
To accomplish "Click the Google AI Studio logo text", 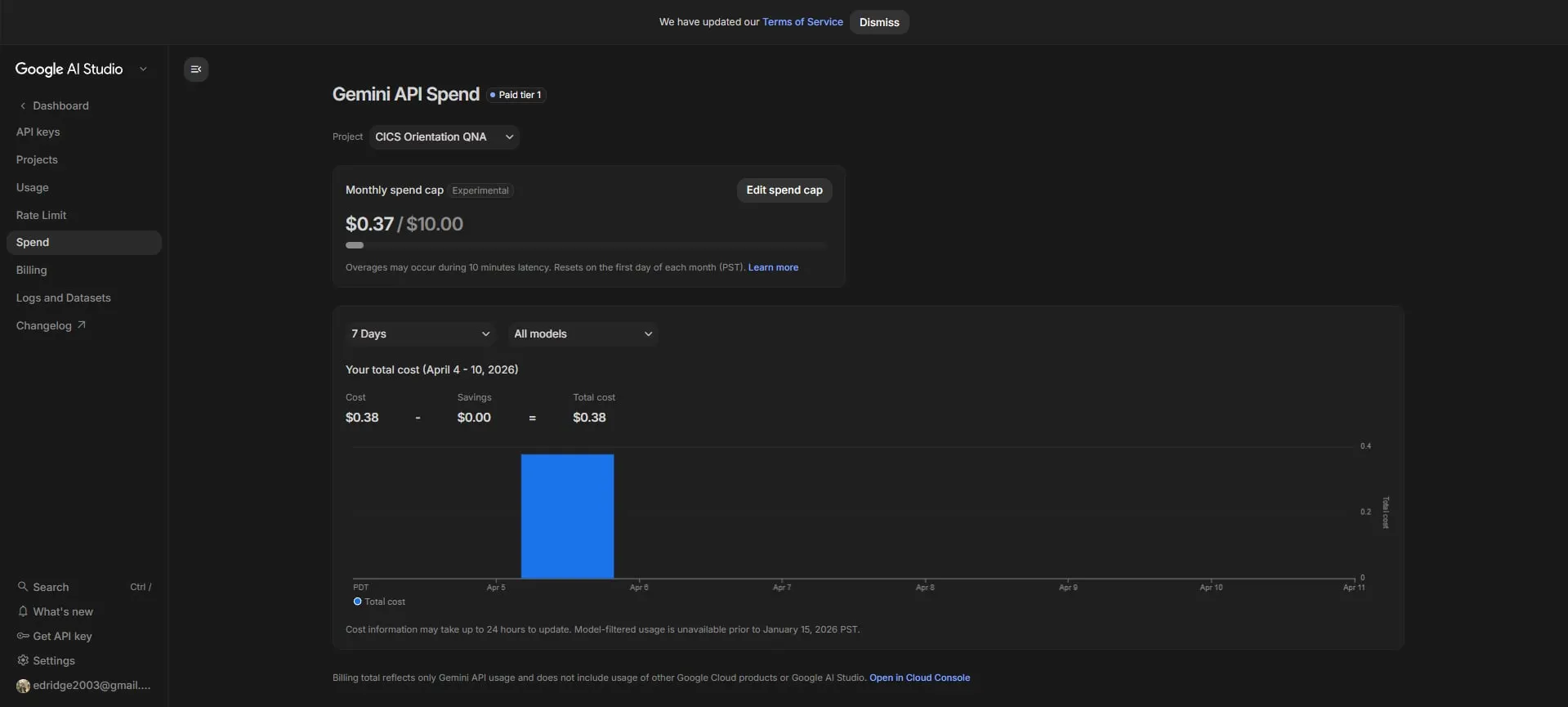I will pyautogui.click(x=69, y=69).
